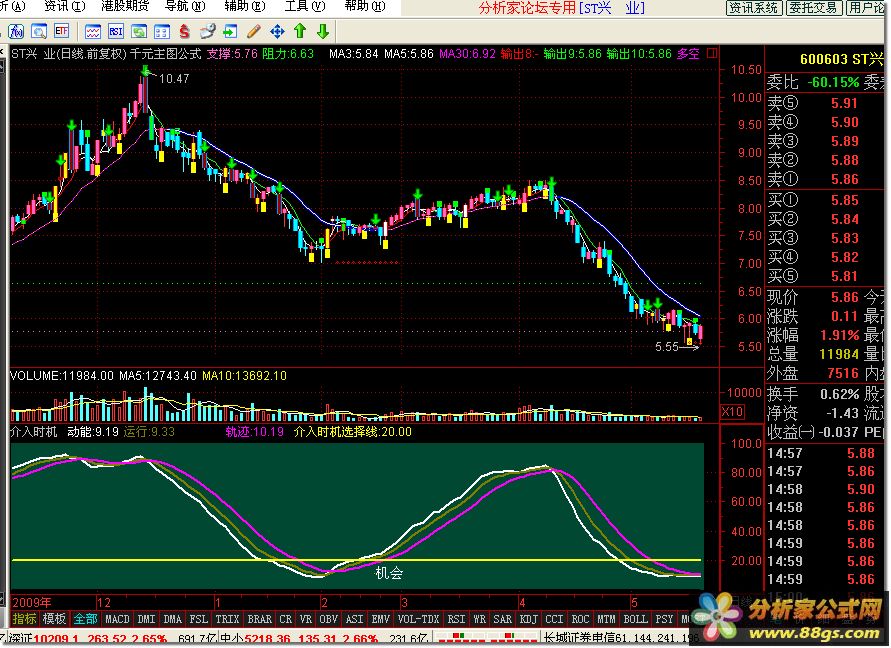The height and width of the screenshot is (648, 891).
Task: Select the RSI tab in bottom indicator bar
Action: click(456, 619)
